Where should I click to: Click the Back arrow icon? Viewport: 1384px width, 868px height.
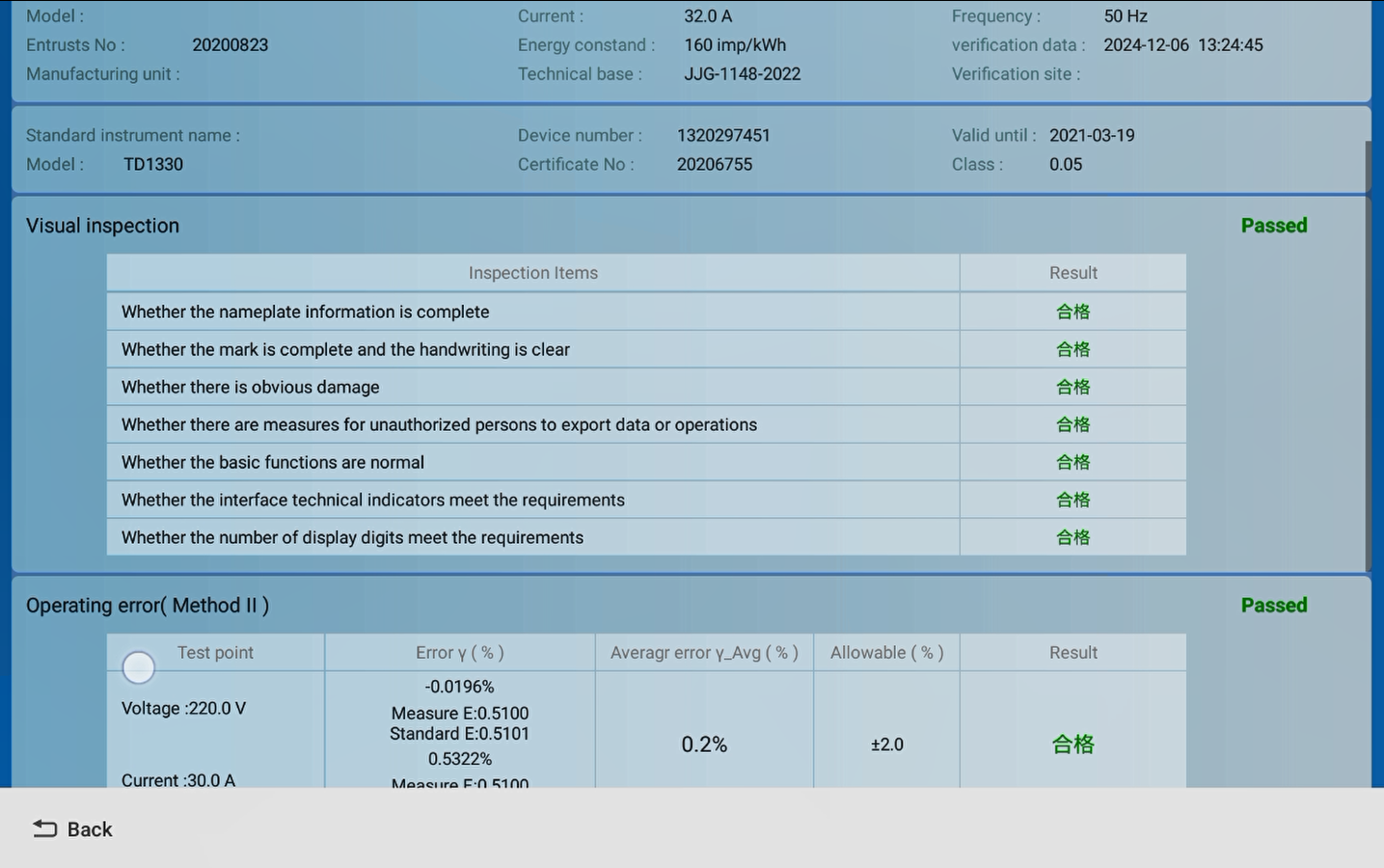[x=44, y=828]
